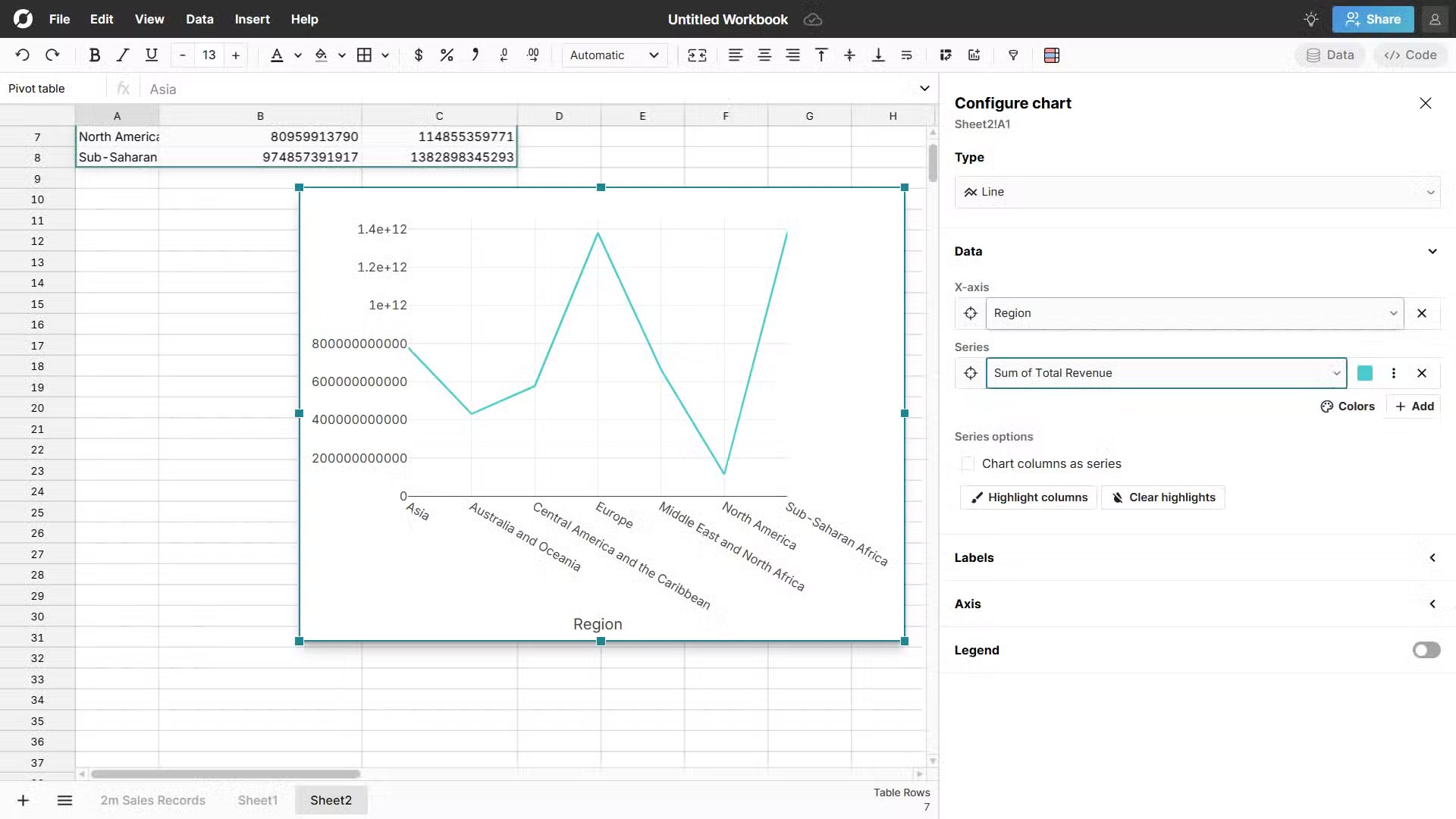Open the Insert menu
This screenshot has width=1456, height=819.
[252, 19]
